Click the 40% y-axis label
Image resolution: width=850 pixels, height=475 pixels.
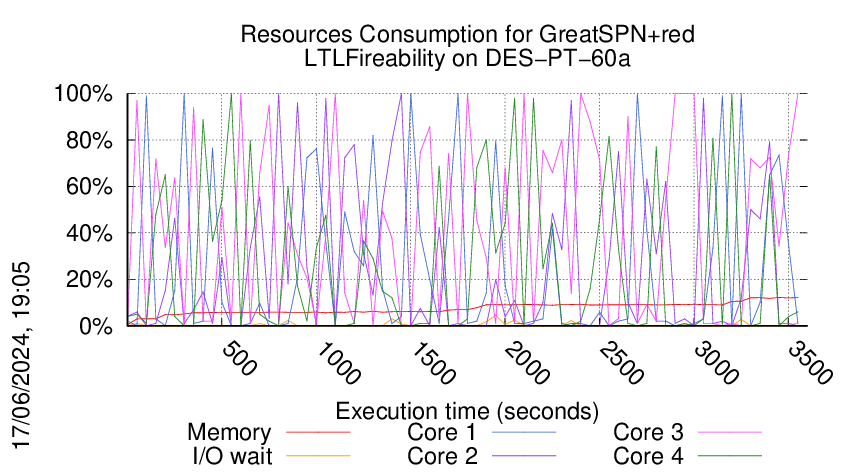tap(89, 233)
